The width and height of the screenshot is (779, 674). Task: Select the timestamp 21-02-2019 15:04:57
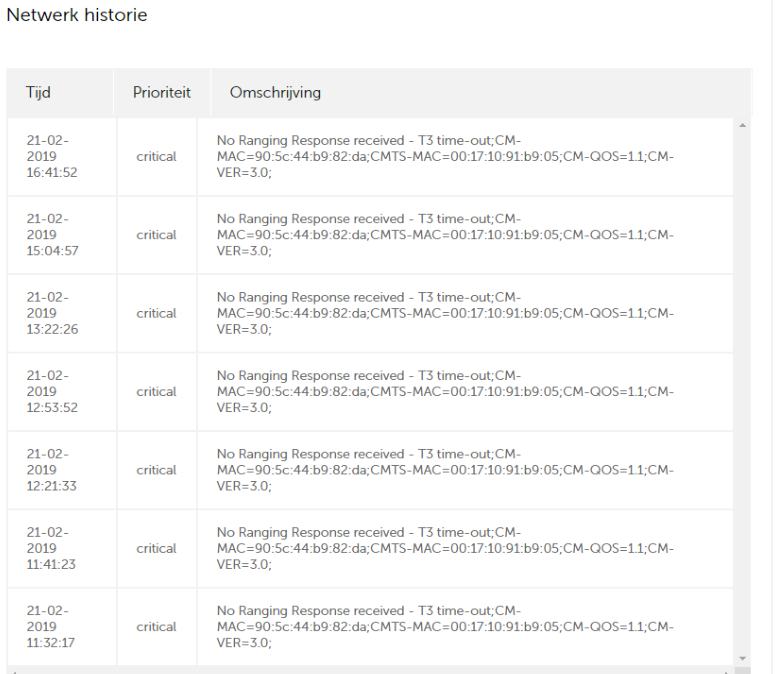coord(52,235)
